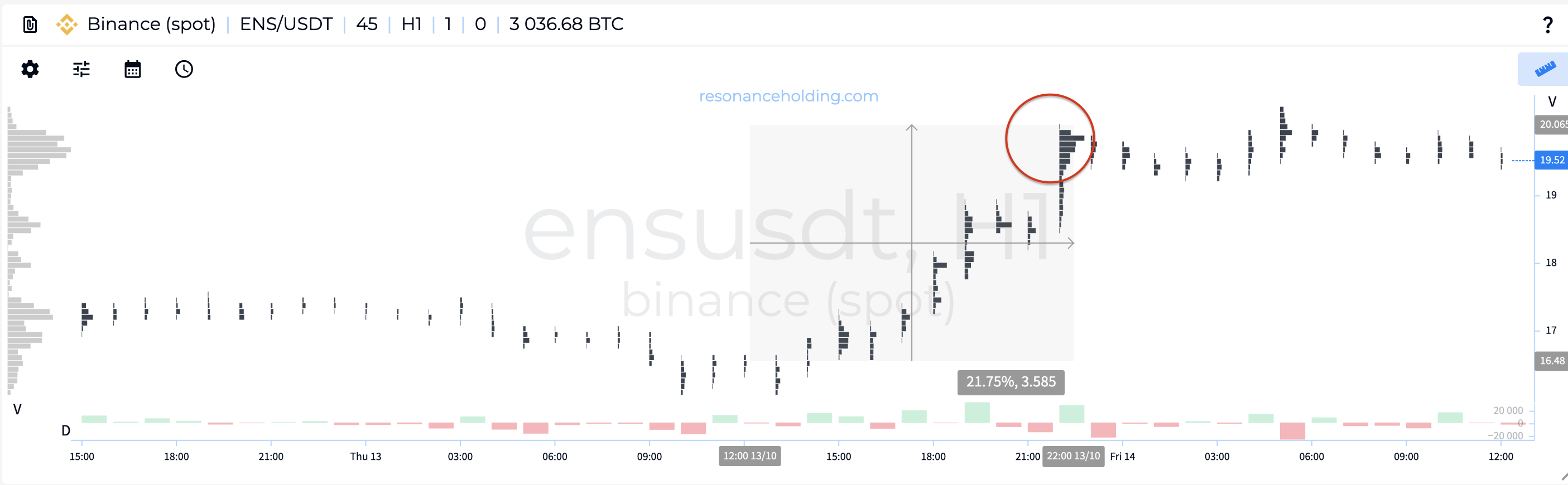Click the 22:00 13/10 time axis marker
The width and height of the screenshot is (1568, 485).
click(1073, 457)
